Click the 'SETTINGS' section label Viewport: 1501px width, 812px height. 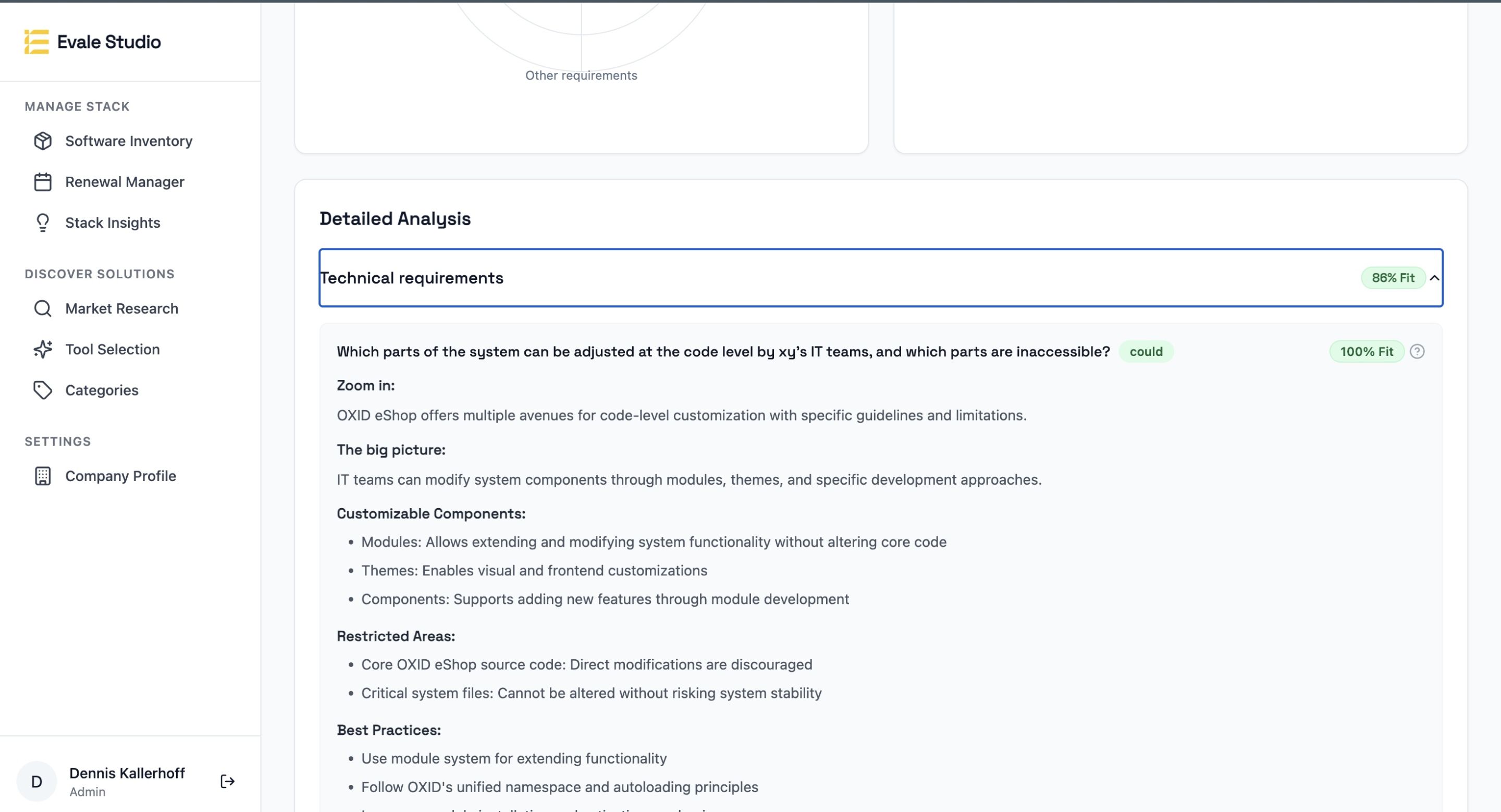pos(58,441)
